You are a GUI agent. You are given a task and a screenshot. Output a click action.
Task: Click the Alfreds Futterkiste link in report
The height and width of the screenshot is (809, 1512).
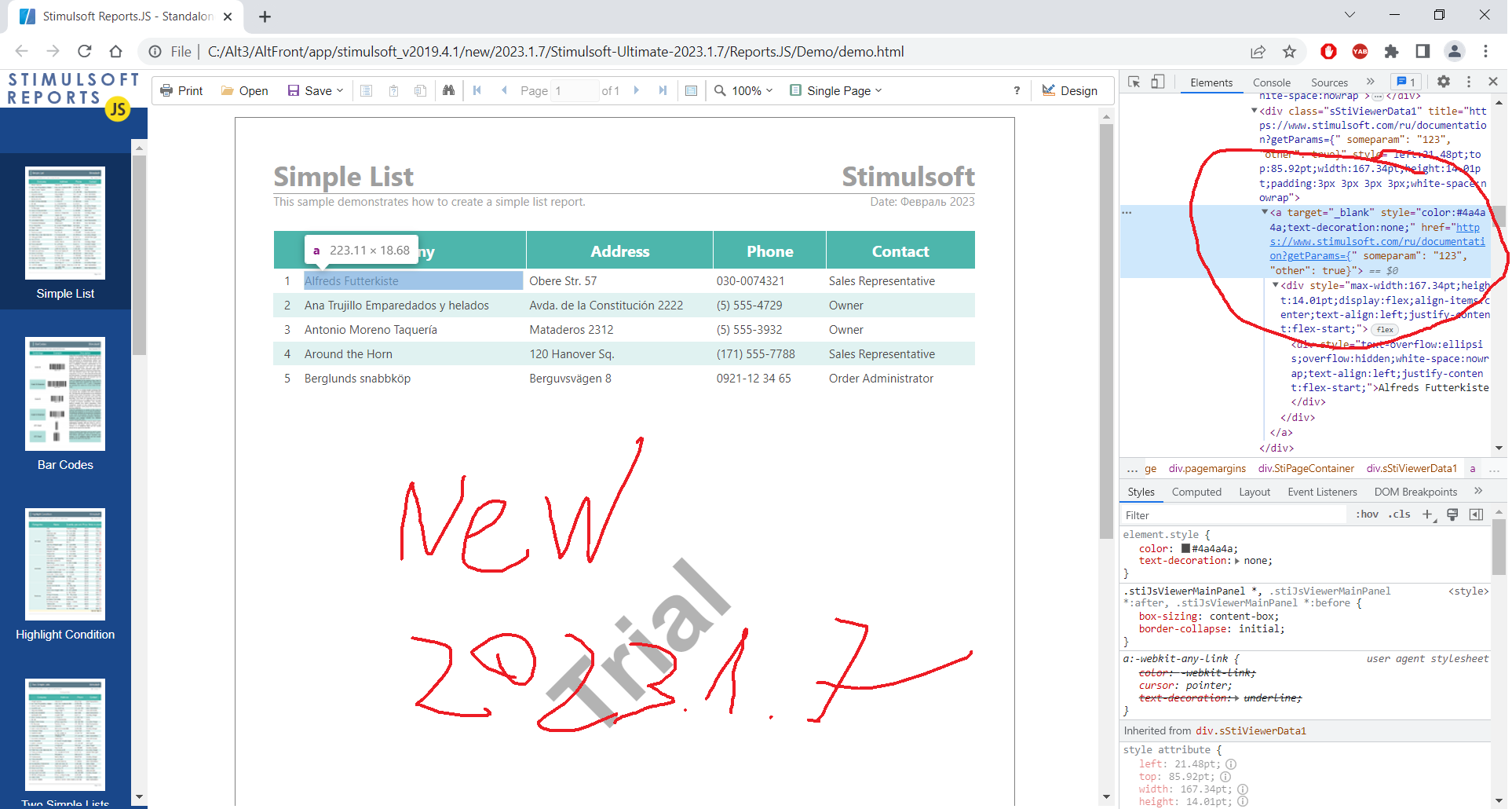[x=351, y=281]
